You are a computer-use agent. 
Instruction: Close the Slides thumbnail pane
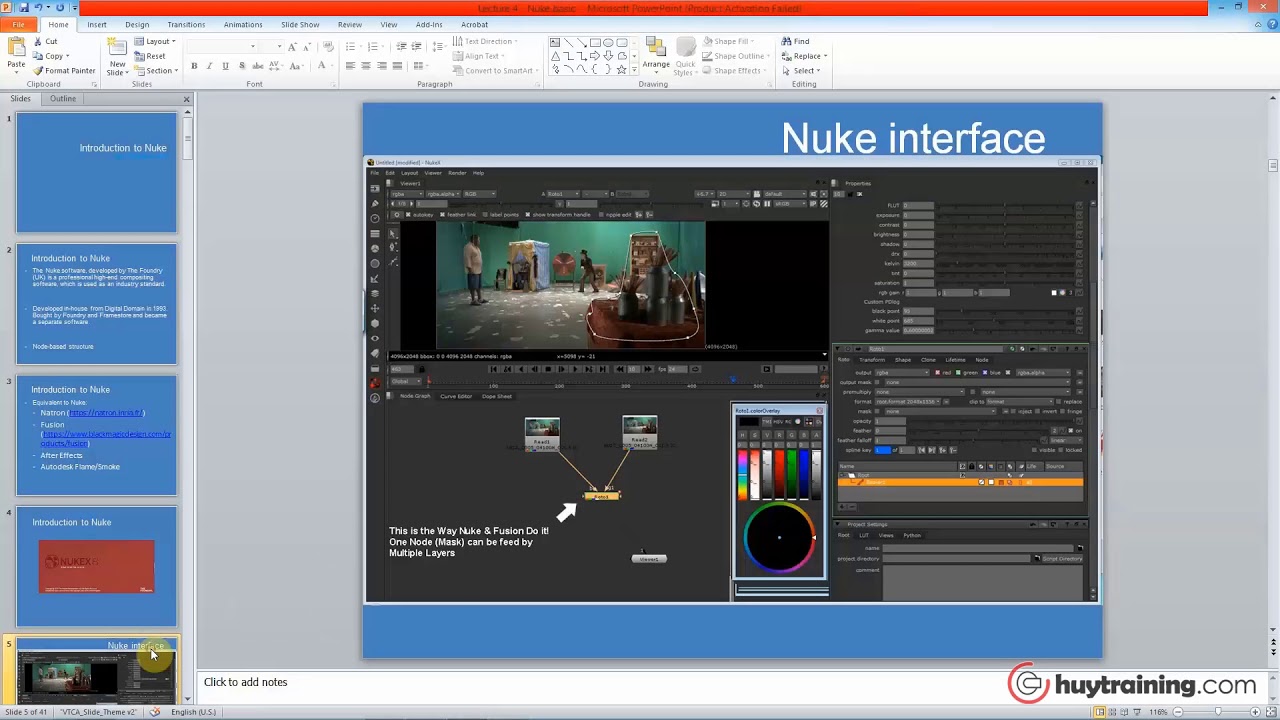click(x=186, y=99)
